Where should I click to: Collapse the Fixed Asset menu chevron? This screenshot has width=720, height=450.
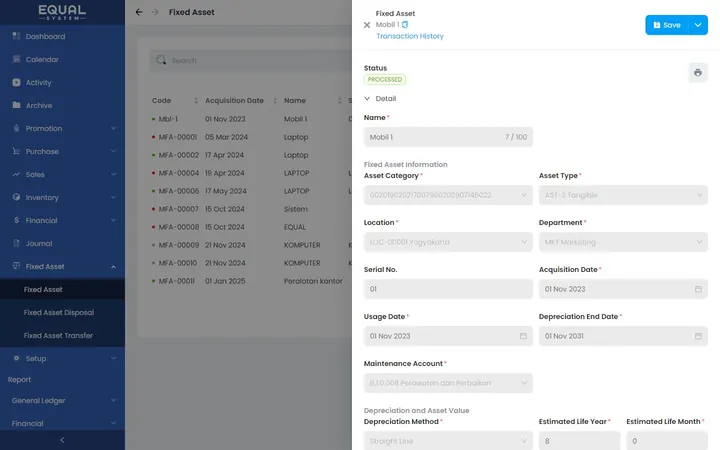(x=113, y=266)
